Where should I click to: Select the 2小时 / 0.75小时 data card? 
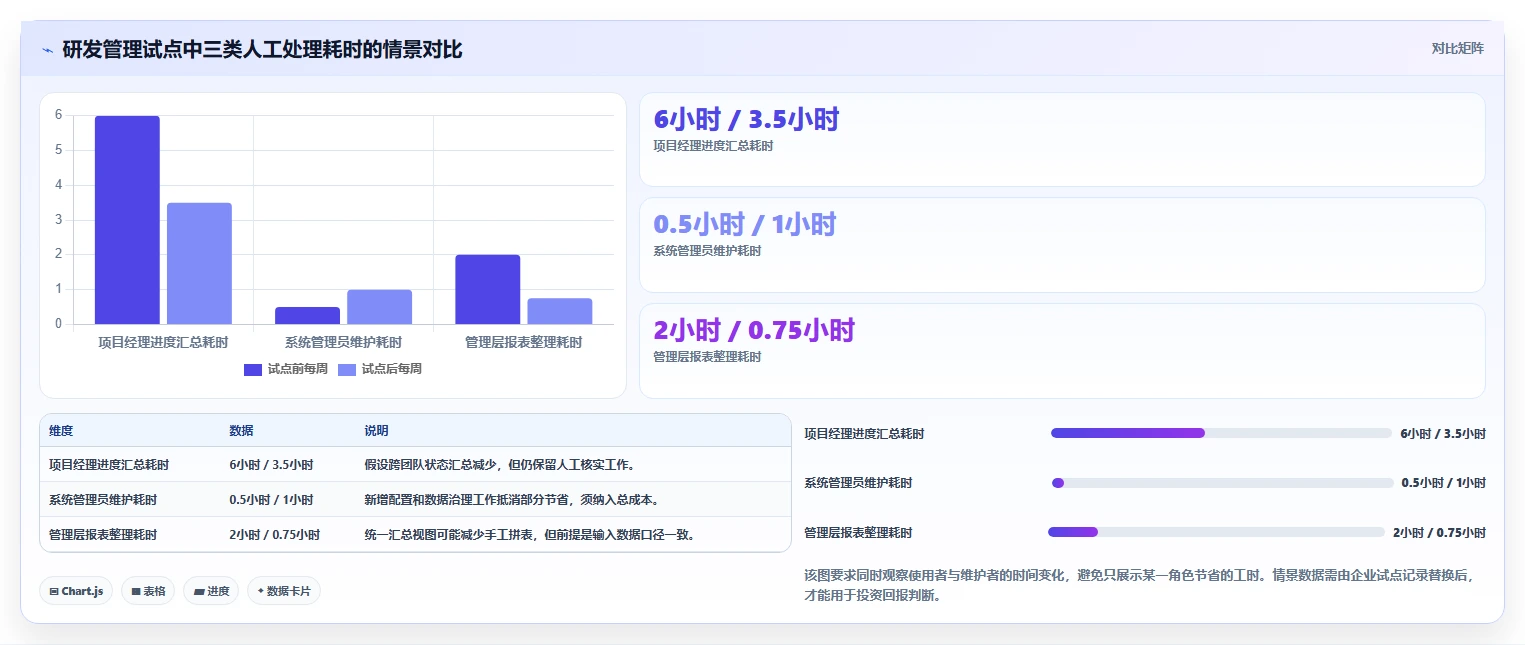1062,351
